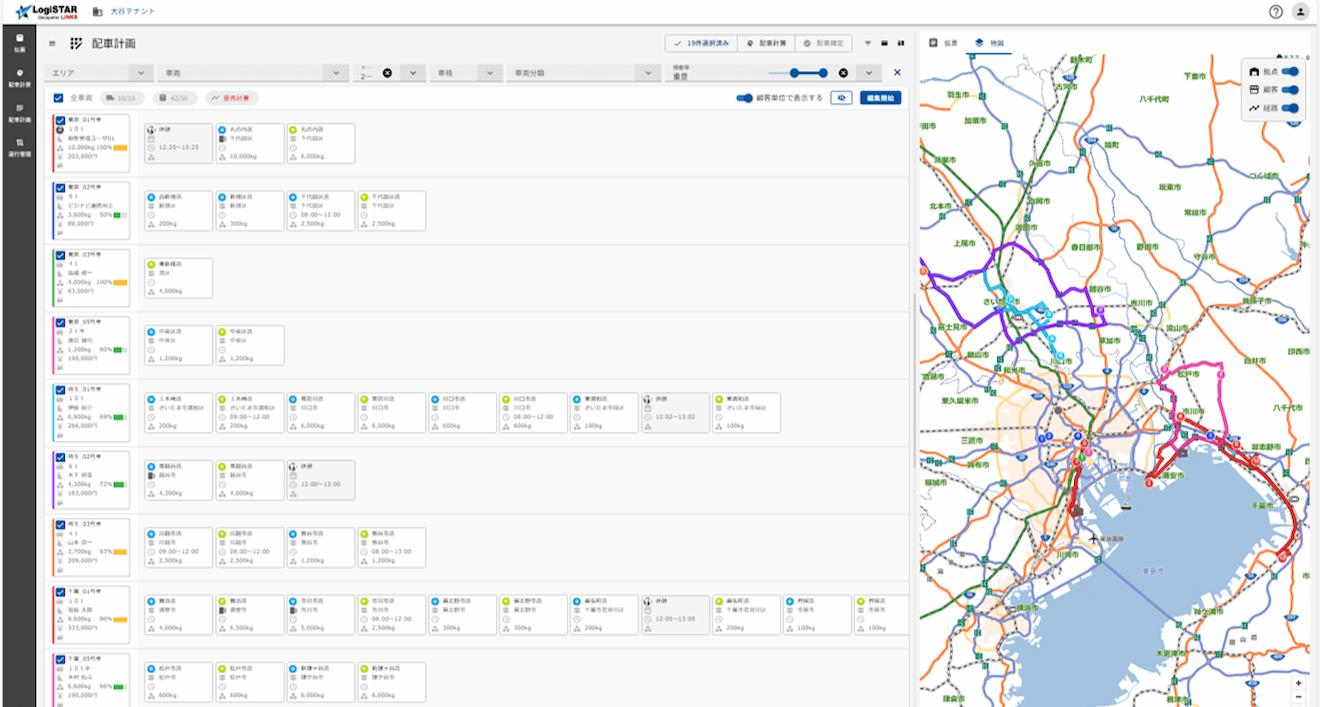The image size is (1320, 707).
Task: Click the 6,900kg 69% vehicle card
Action: click(x=91, y=412)
